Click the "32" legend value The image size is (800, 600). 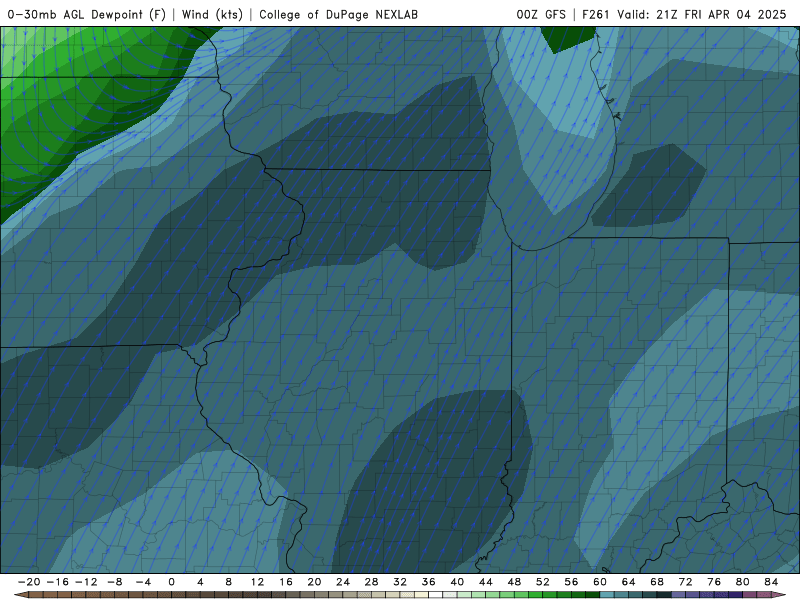400,582
